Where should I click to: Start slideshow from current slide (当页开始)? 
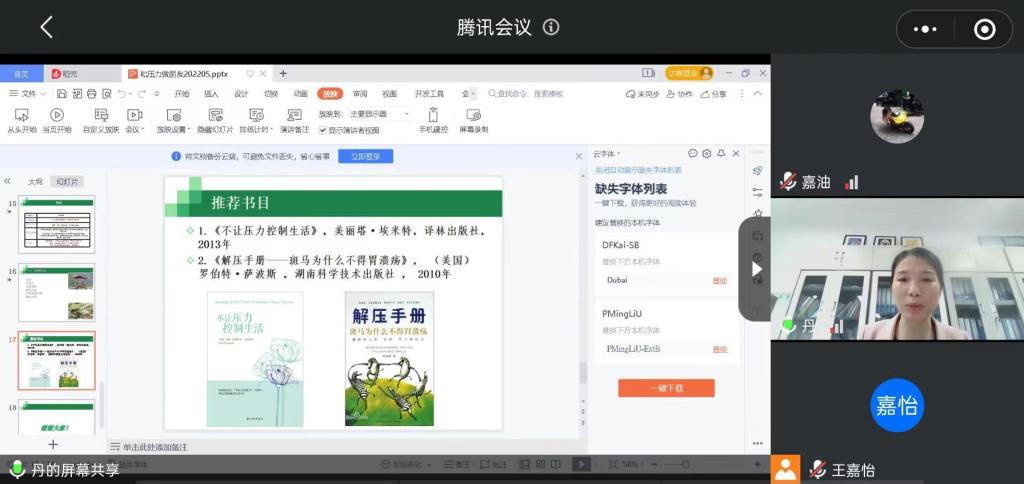click(x=57, y=116)
